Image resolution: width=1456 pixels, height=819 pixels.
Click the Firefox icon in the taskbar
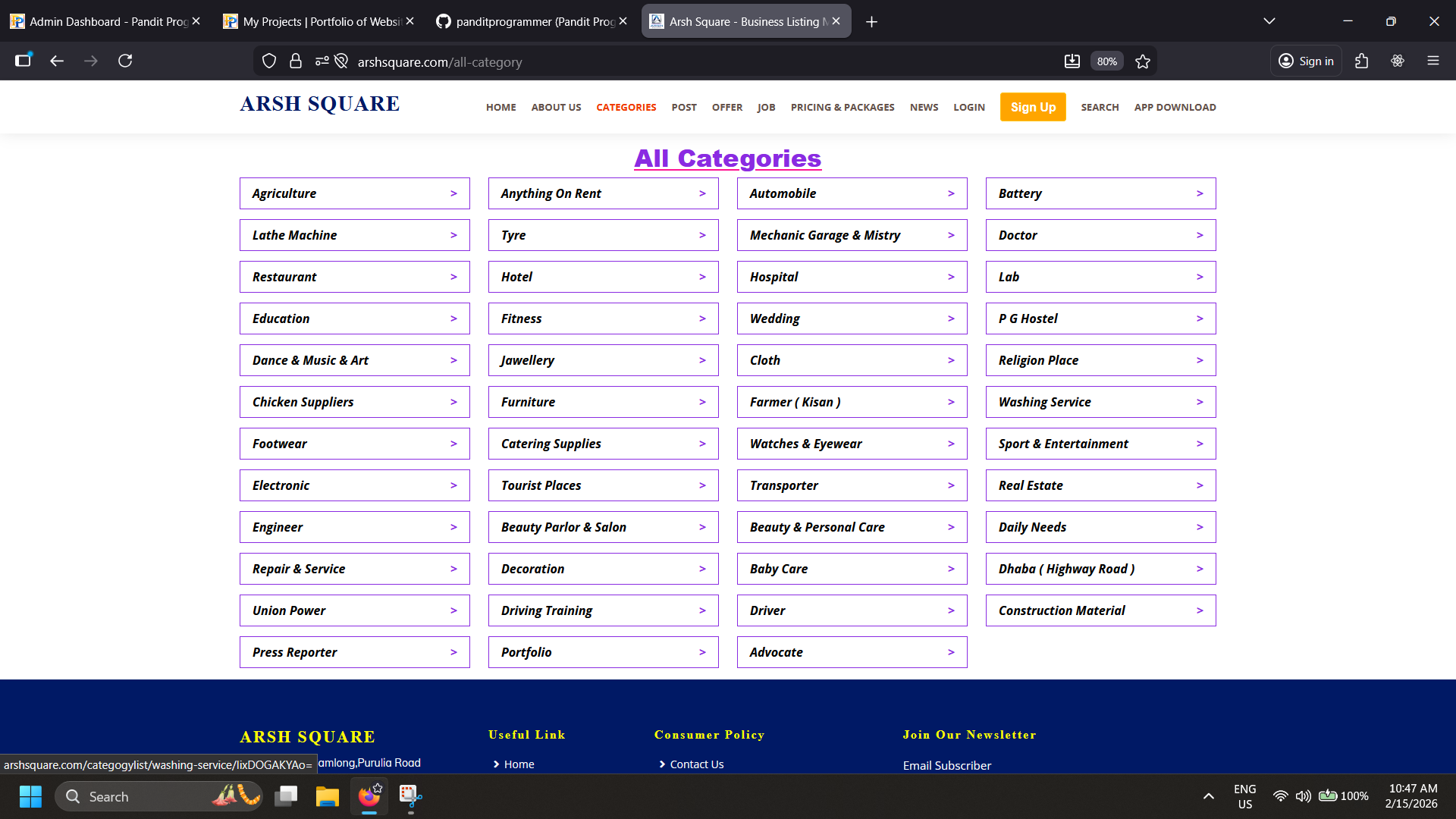(369, 796)
